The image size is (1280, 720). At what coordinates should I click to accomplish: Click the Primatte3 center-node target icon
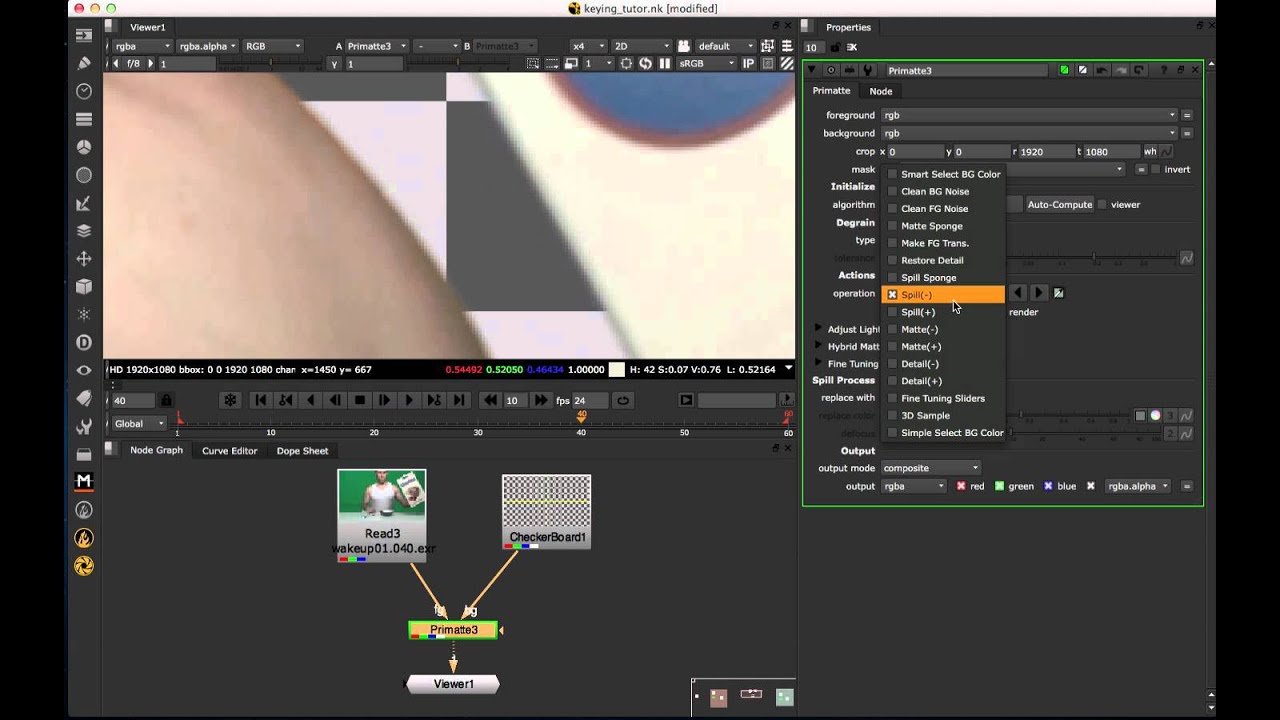coord(830,70)
